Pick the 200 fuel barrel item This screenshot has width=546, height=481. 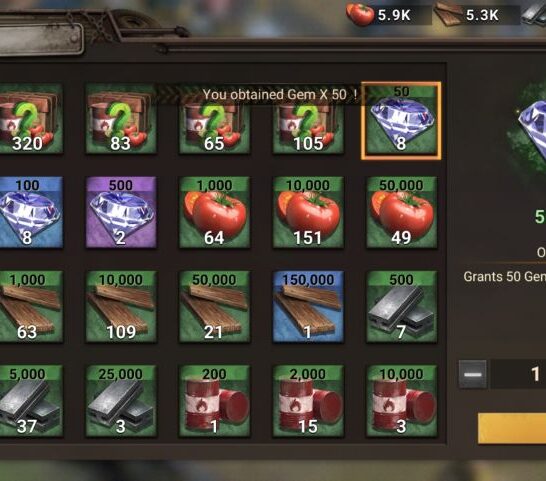tap(214, 401)
